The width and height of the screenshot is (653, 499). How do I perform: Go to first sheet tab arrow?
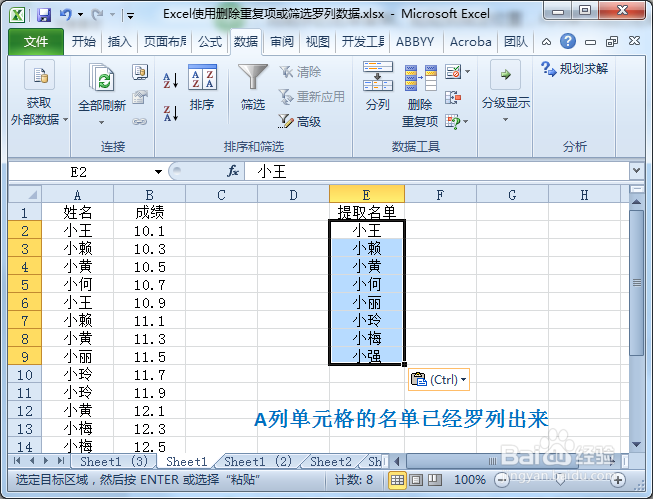(x=17, y=461)
